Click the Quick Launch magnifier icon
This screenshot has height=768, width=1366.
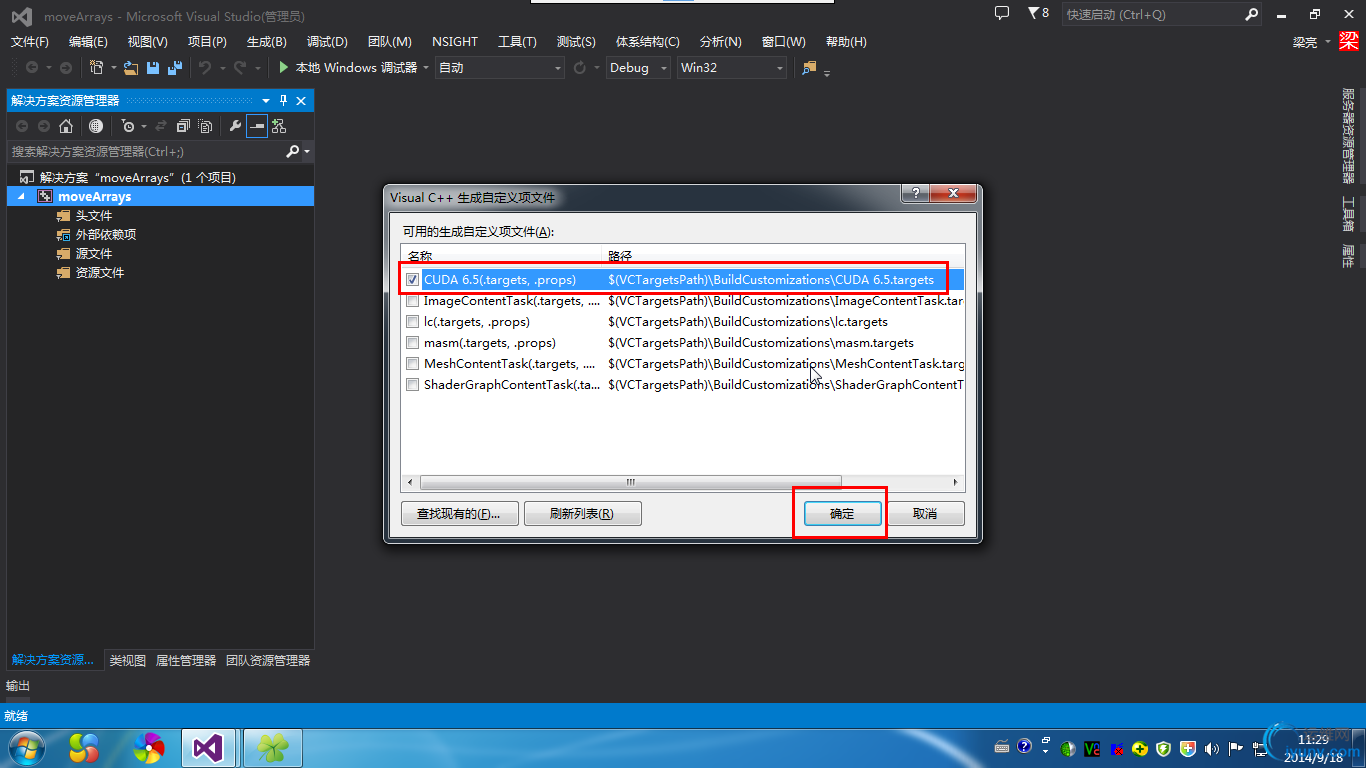point(1251,14)
